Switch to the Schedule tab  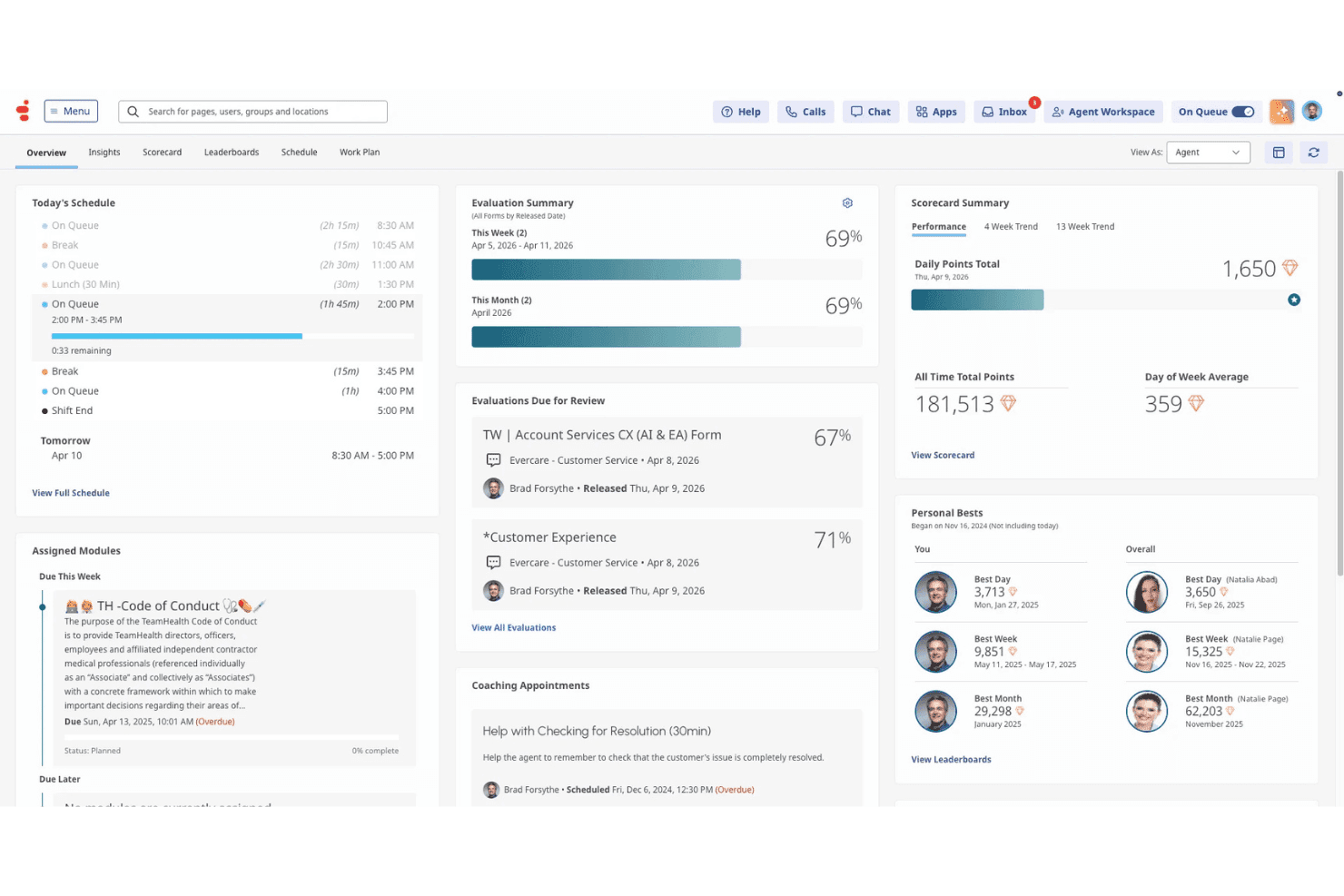299,153
